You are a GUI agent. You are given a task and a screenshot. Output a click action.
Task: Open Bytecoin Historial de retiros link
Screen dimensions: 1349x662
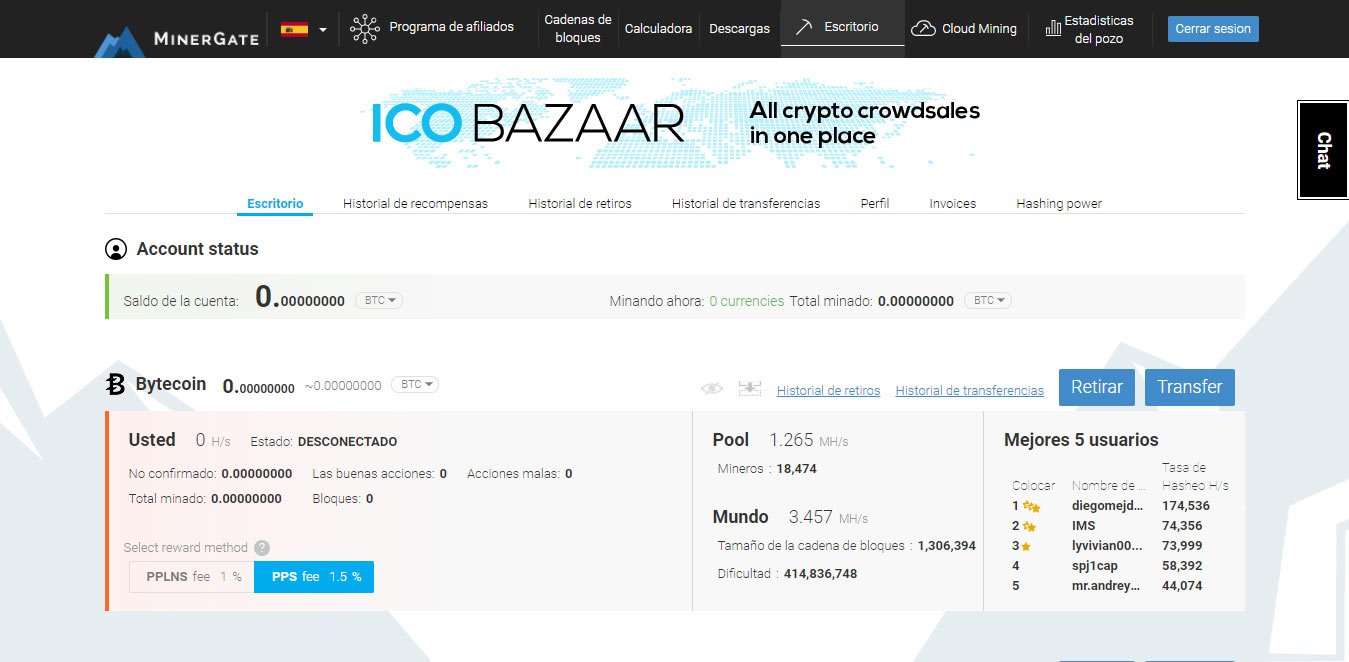[828, 390]
